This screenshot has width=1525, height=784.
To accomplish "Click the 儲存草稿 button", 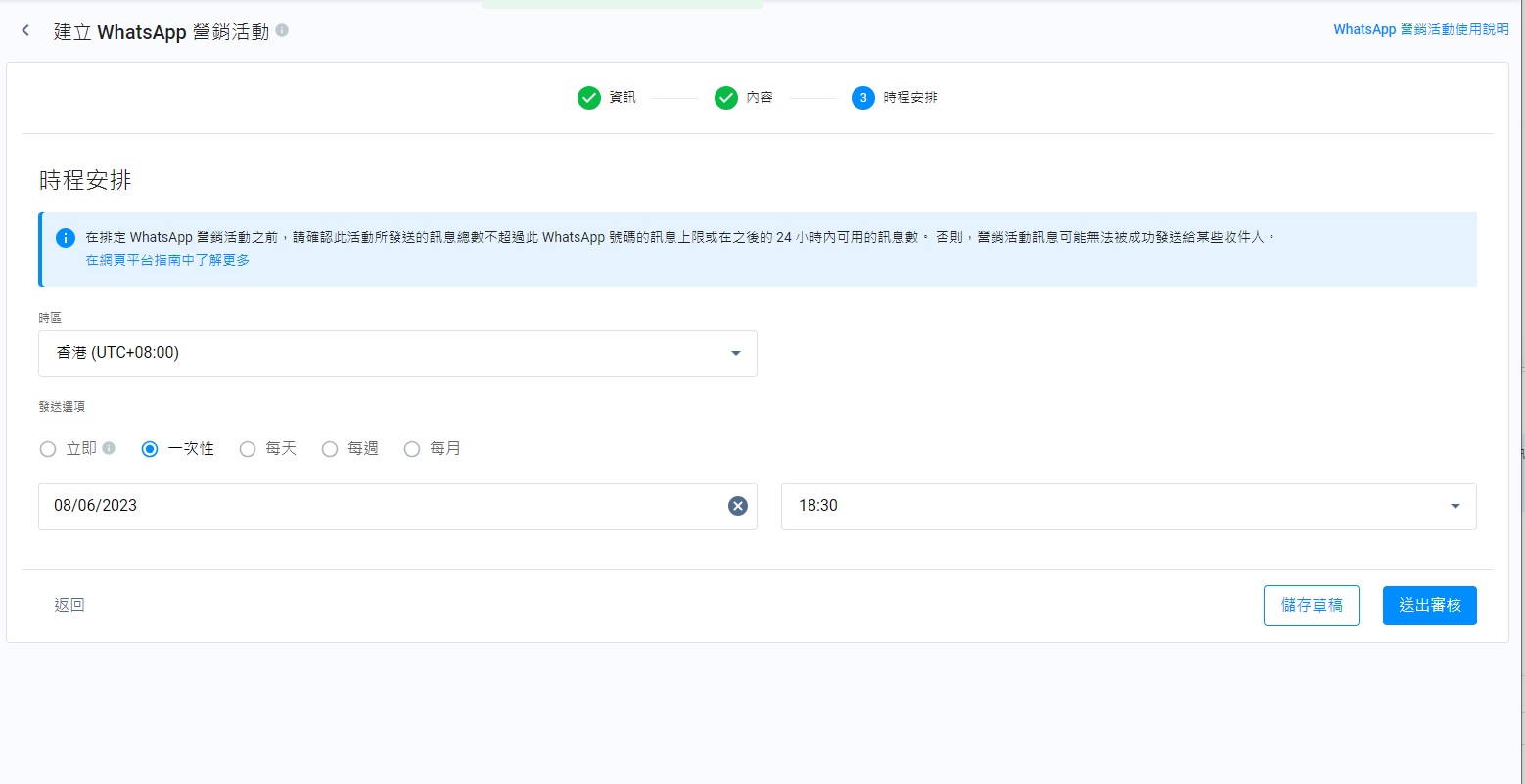I will (x=1312, y=606).
